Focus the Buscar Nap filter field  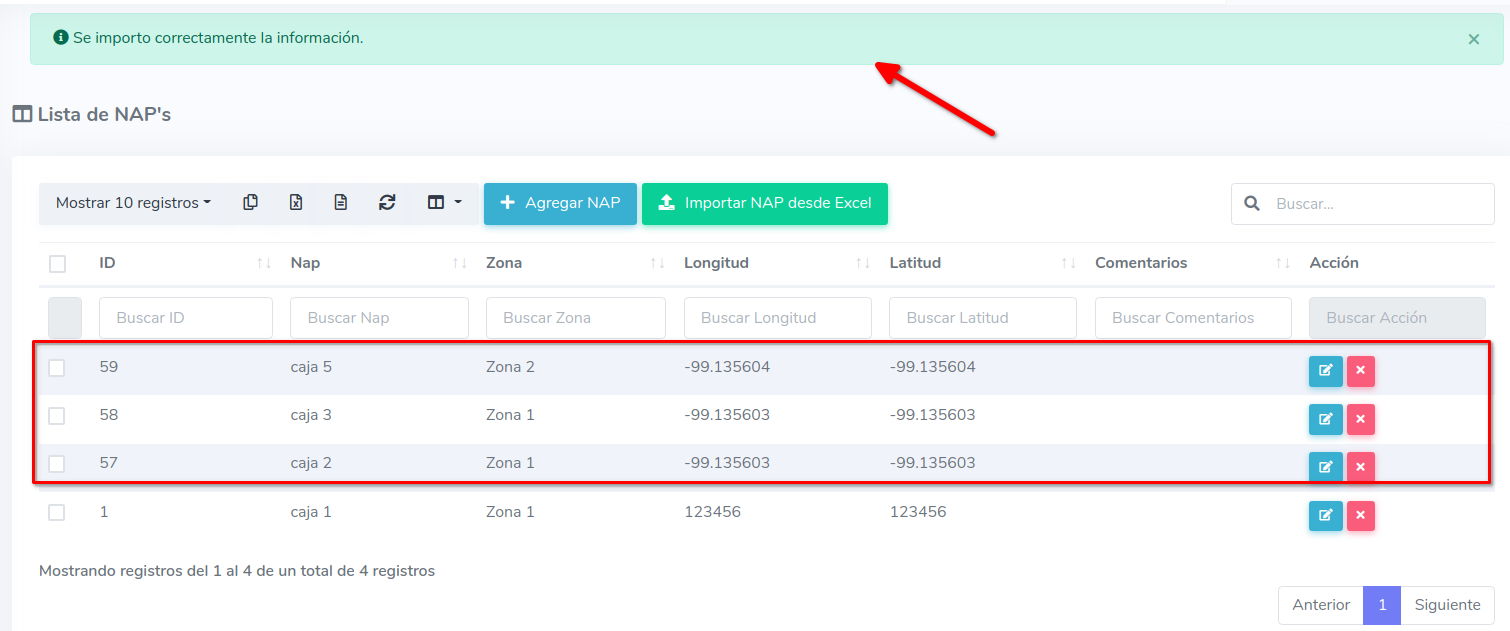coord(379,318)
